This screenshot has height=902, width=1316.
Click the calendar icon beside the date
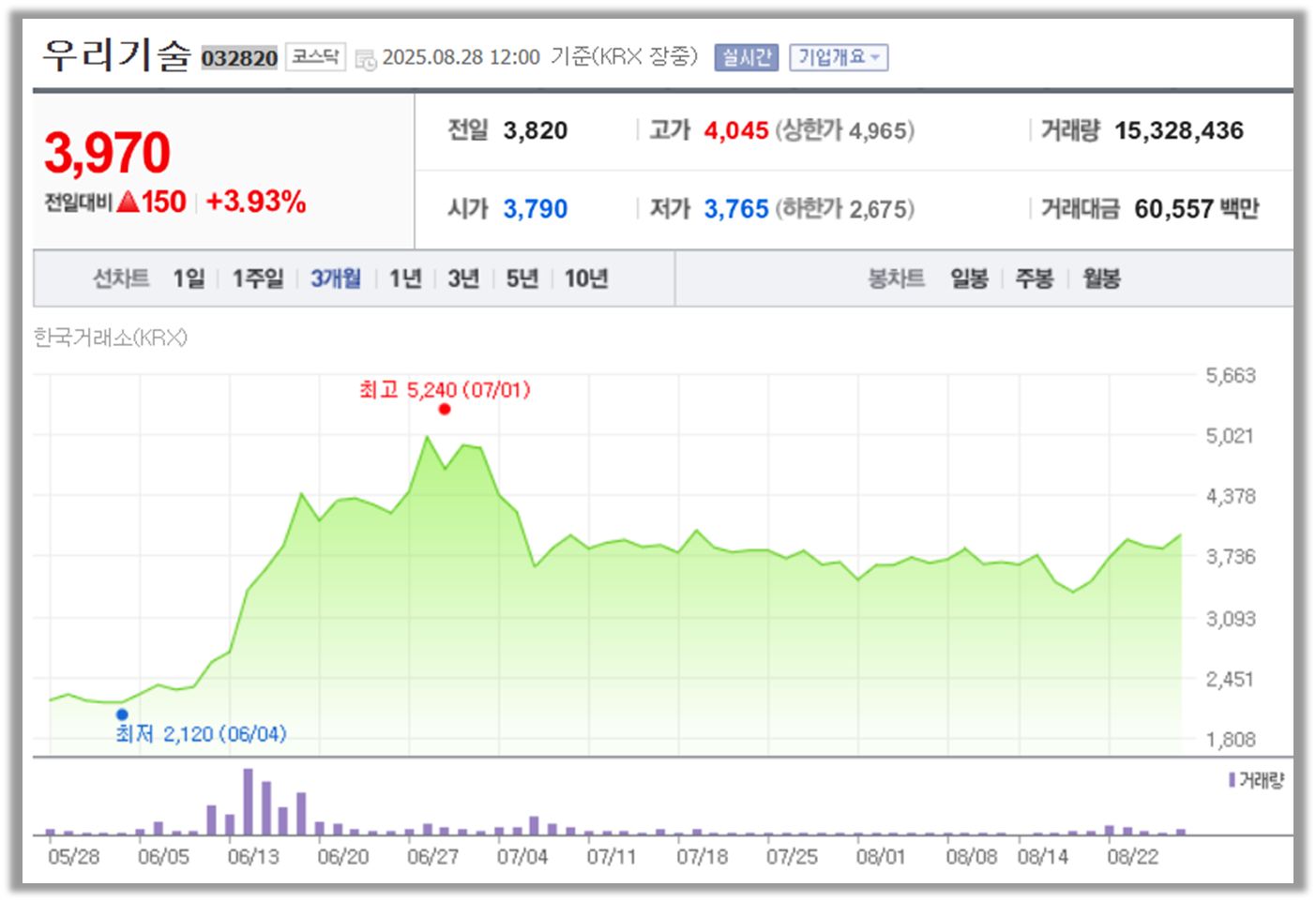pos(366,59)
